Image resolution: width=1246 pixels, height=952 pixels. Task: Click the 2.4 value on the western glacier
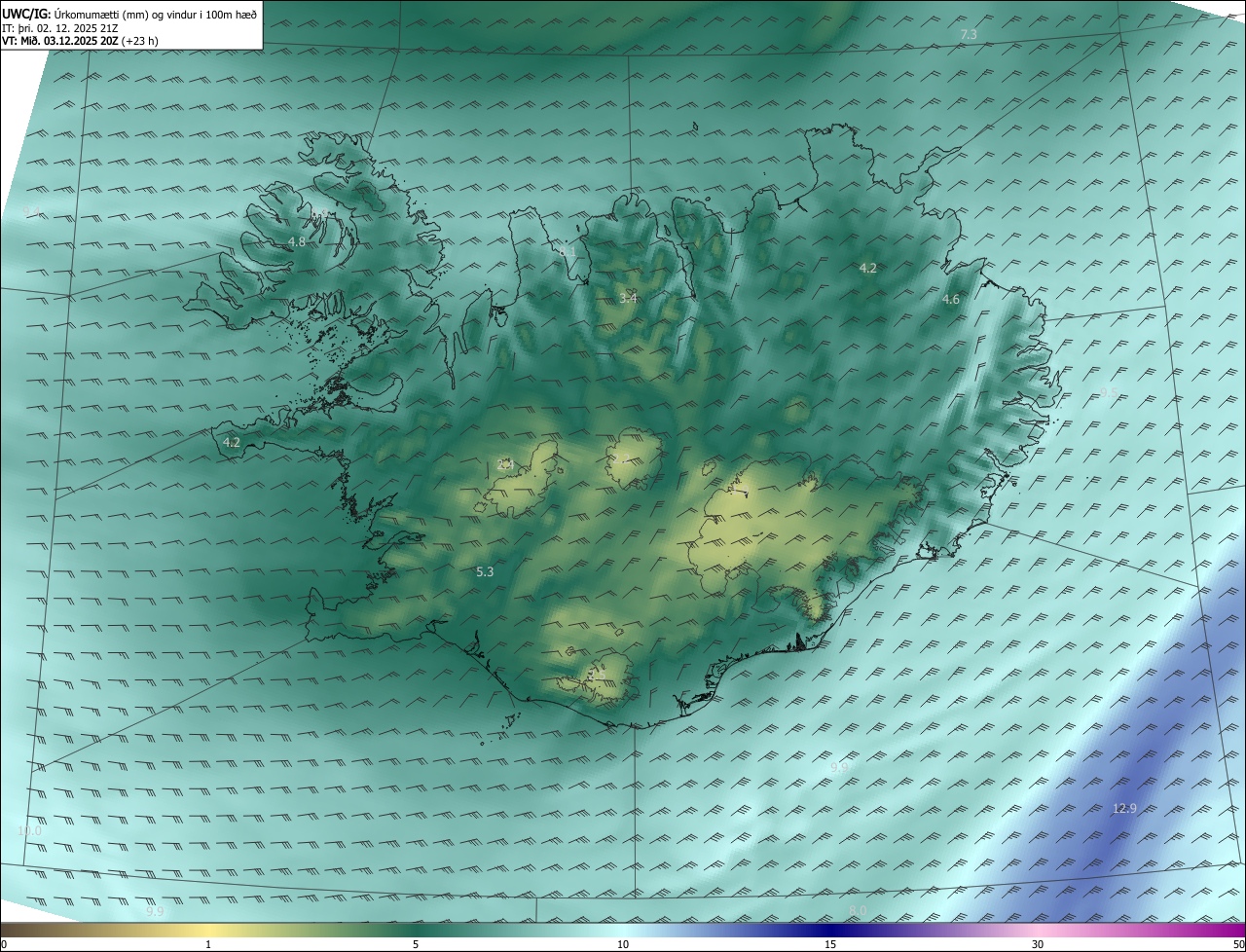pos(505,465)
